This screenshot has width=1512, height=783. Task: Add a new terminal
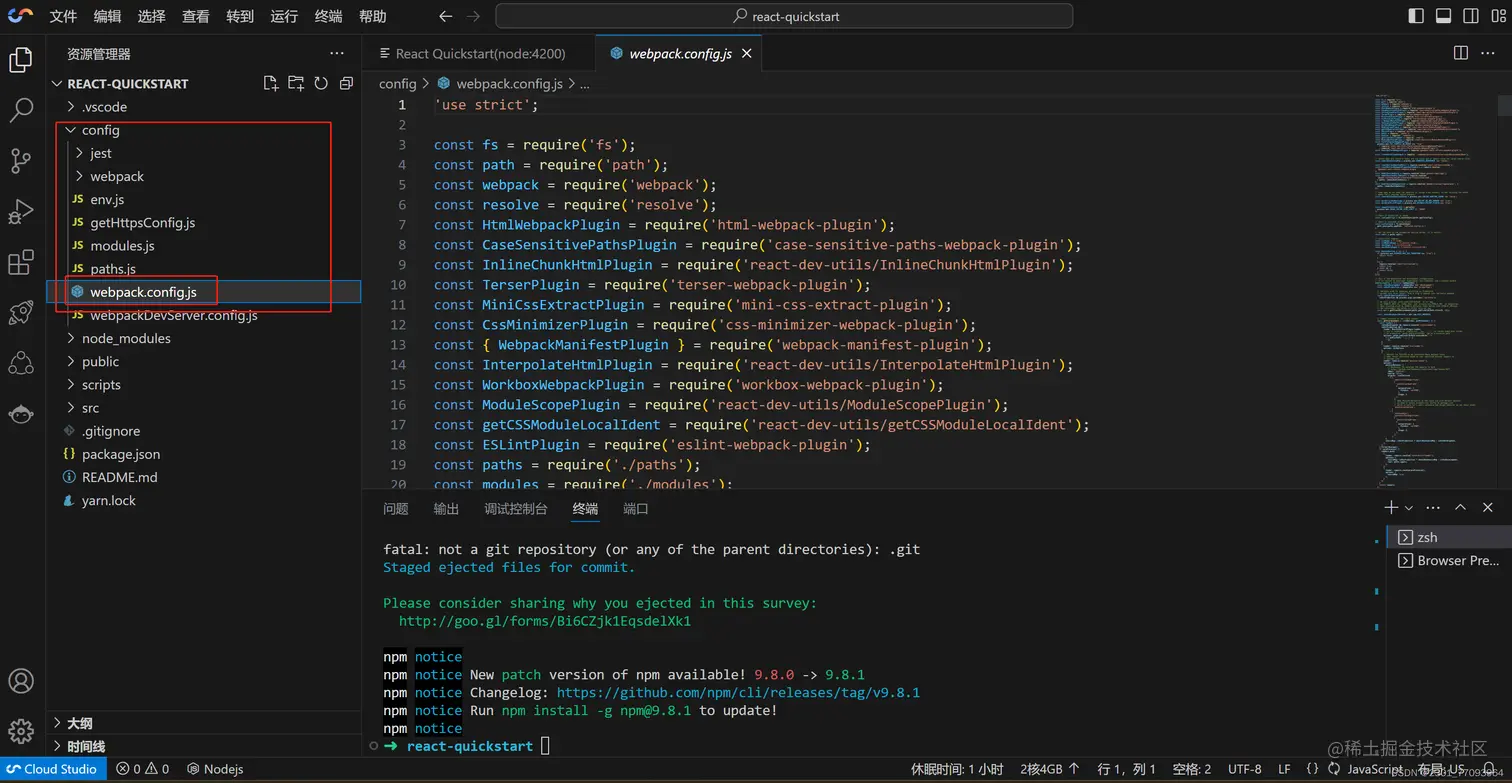(1390, 508)
